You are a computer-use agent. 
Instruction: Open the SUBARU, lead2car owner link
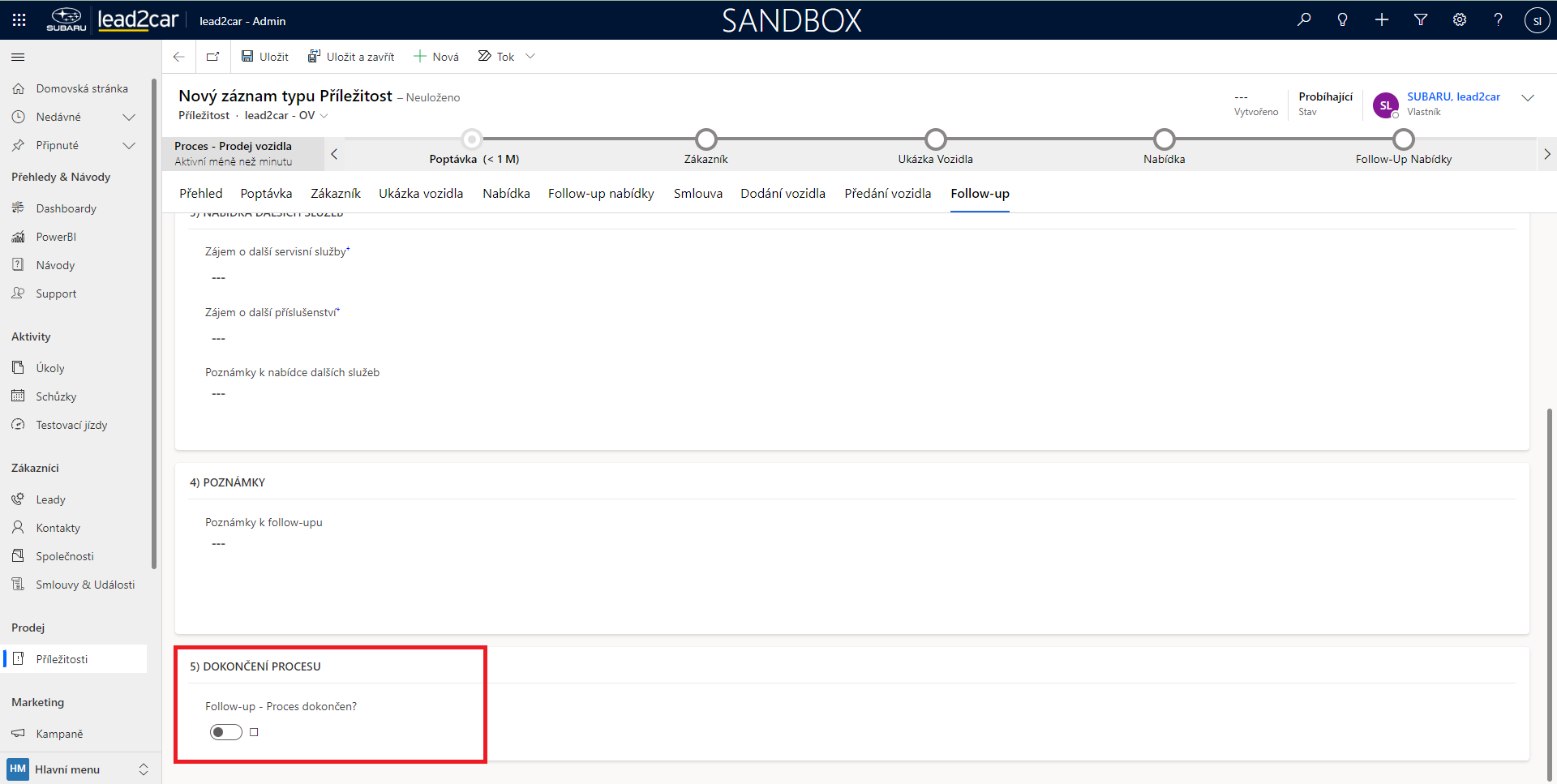[x=1453, y=96]
